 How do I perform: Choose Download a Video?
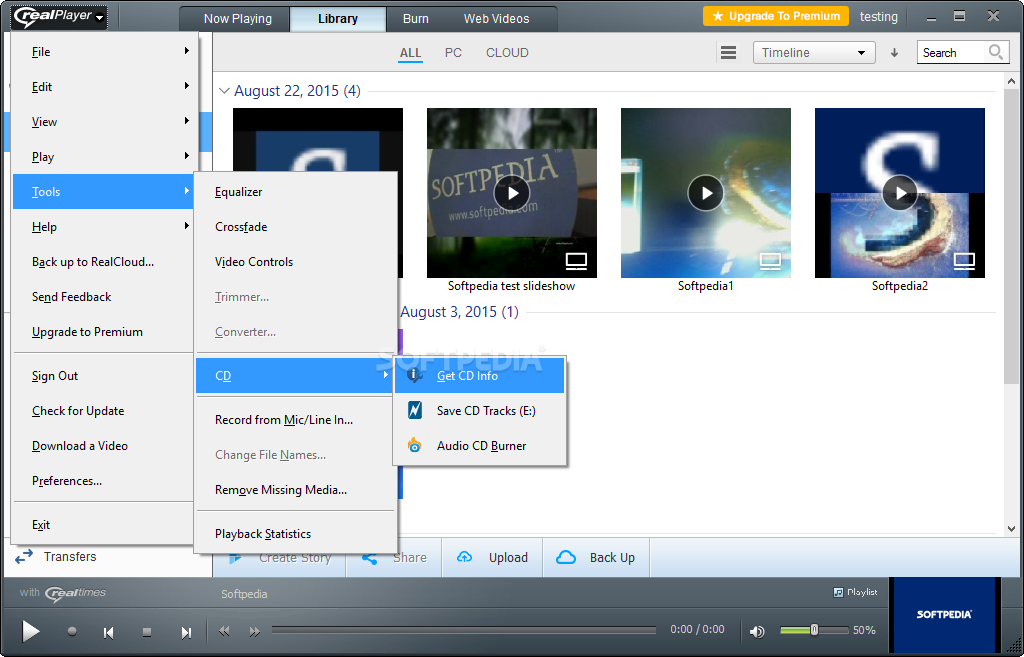tap(104, 445)
